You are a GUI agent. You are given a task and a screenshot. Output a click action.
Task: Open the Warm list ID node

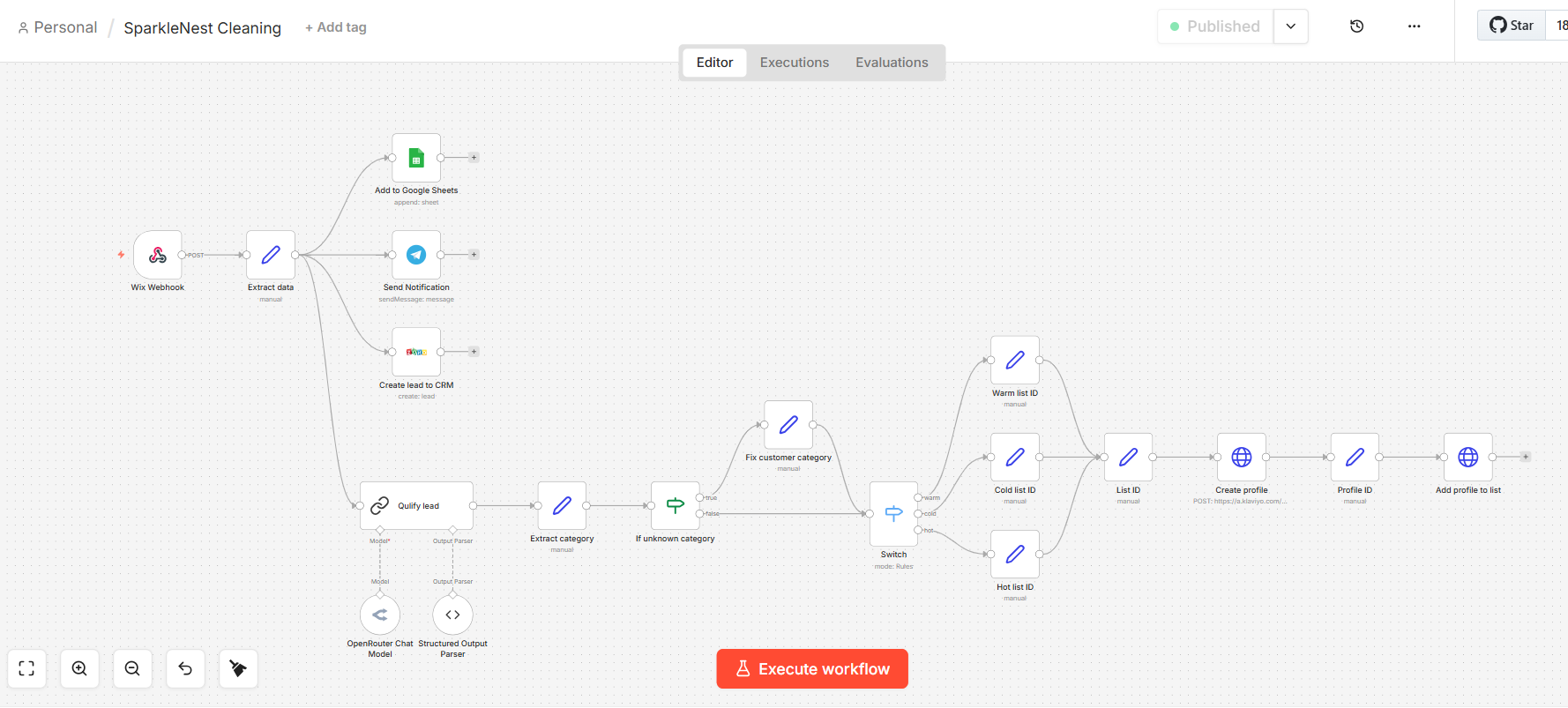1015,361
